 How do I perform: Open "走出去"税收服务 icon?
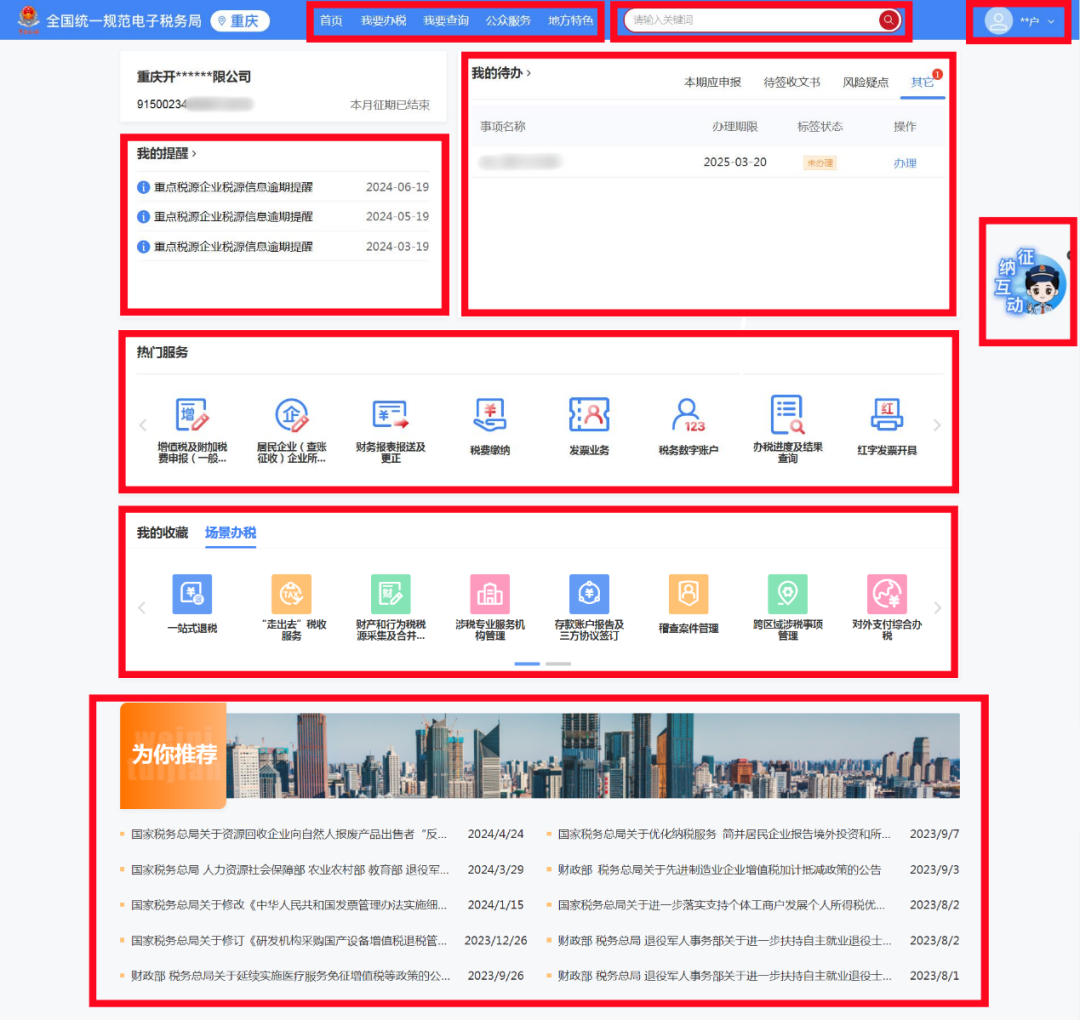coord(291,594)
